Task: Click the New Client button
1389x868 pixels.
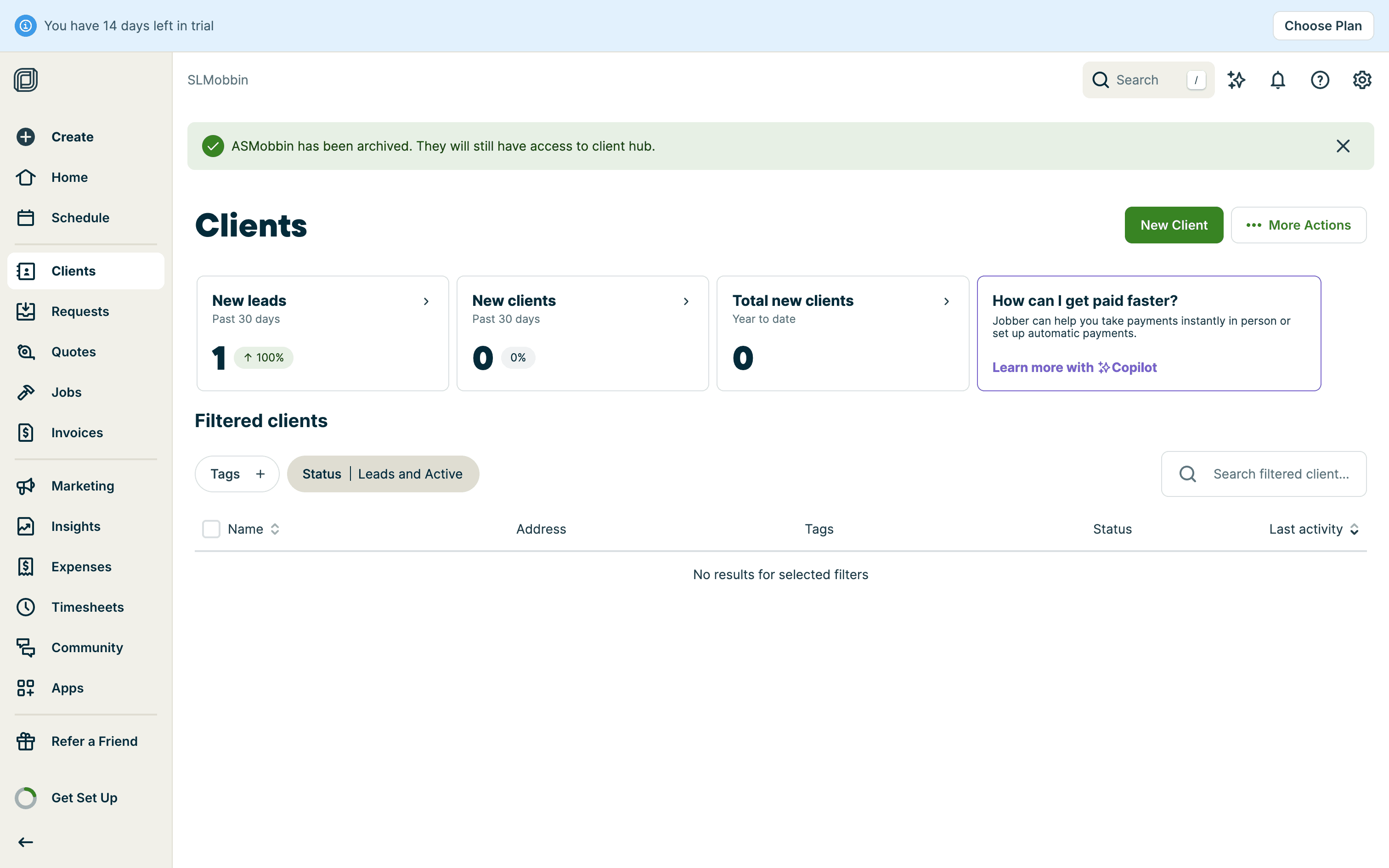Action: pos(1173,225)
